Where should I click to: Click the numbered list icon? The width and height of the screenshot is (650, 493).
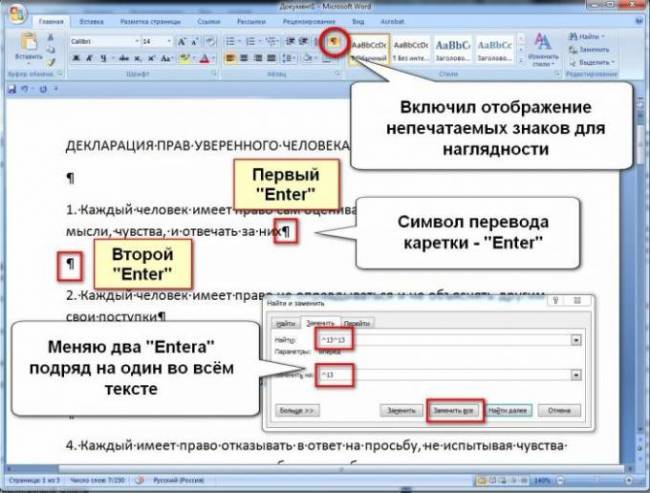coord(250,41)
